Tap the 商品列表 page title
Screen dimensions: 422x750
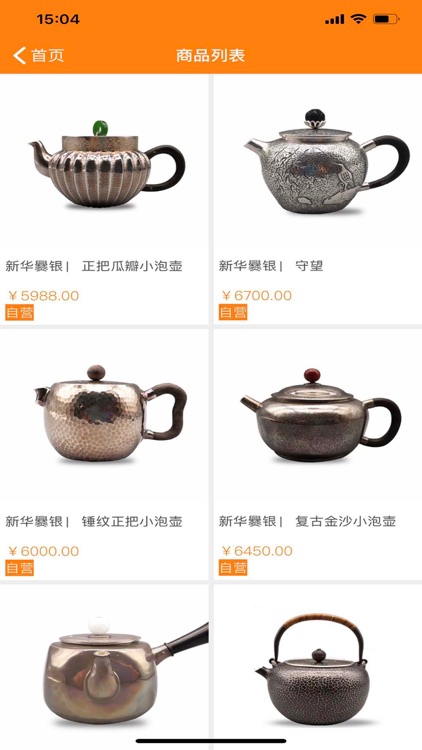click(211, 55)
